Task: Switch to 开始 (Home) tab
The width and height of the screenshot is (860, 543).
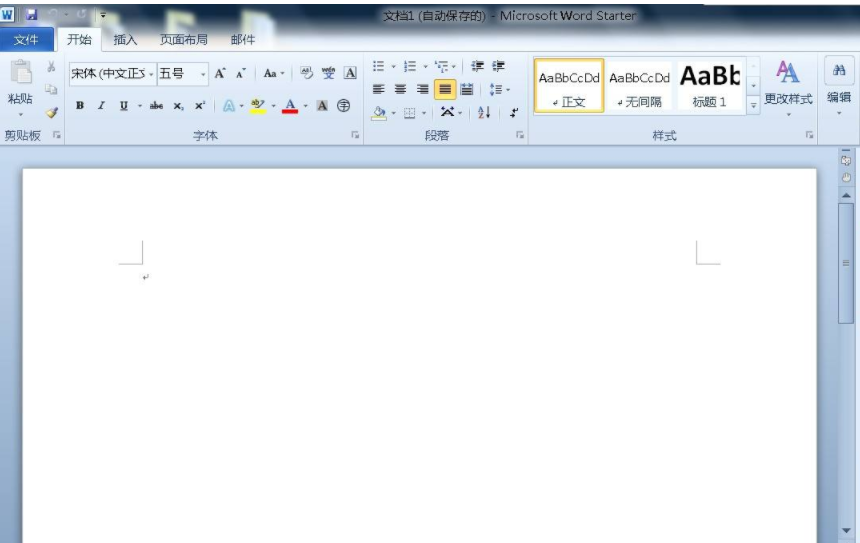Action: [x=80, y=39]
